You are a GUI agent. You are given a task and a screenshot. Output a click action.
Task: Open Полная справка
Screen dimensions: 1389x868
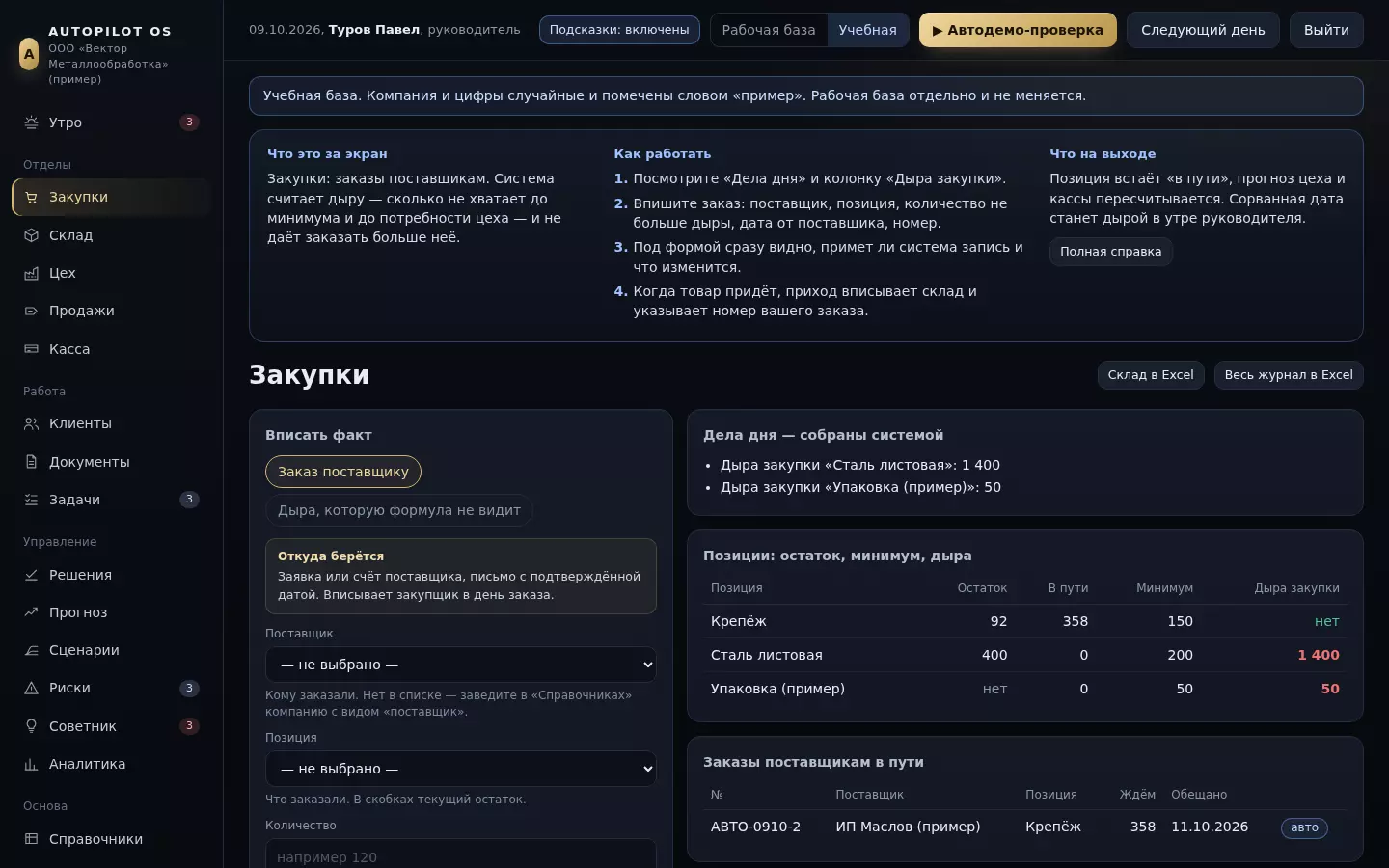(x=1111, y=252)
